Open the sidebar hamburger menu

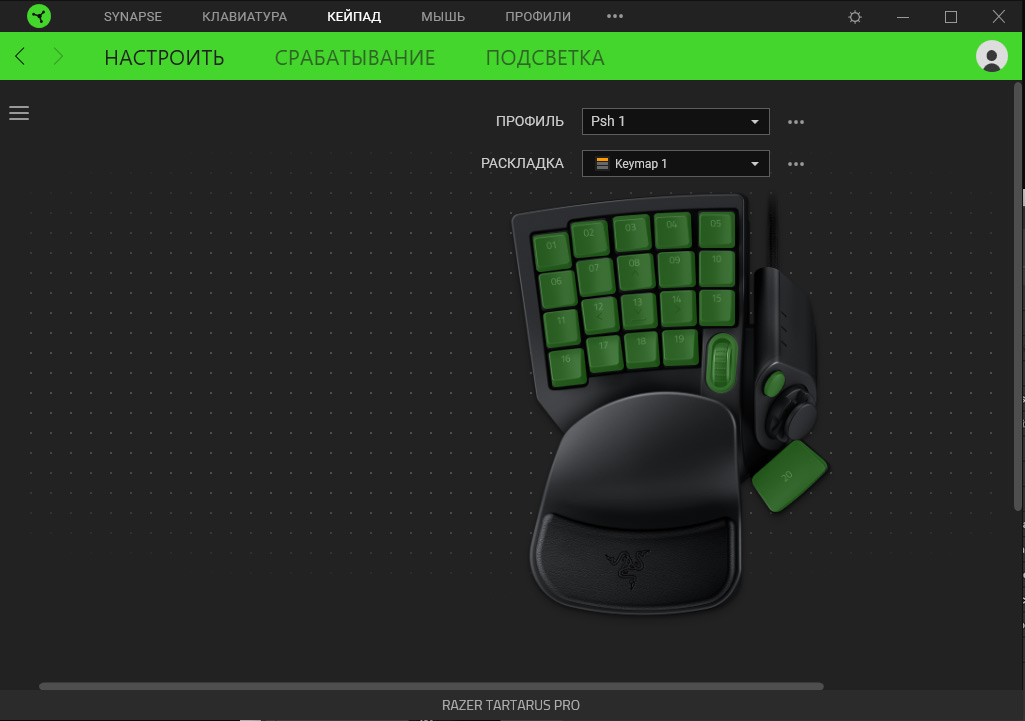(x=19, y=113)
